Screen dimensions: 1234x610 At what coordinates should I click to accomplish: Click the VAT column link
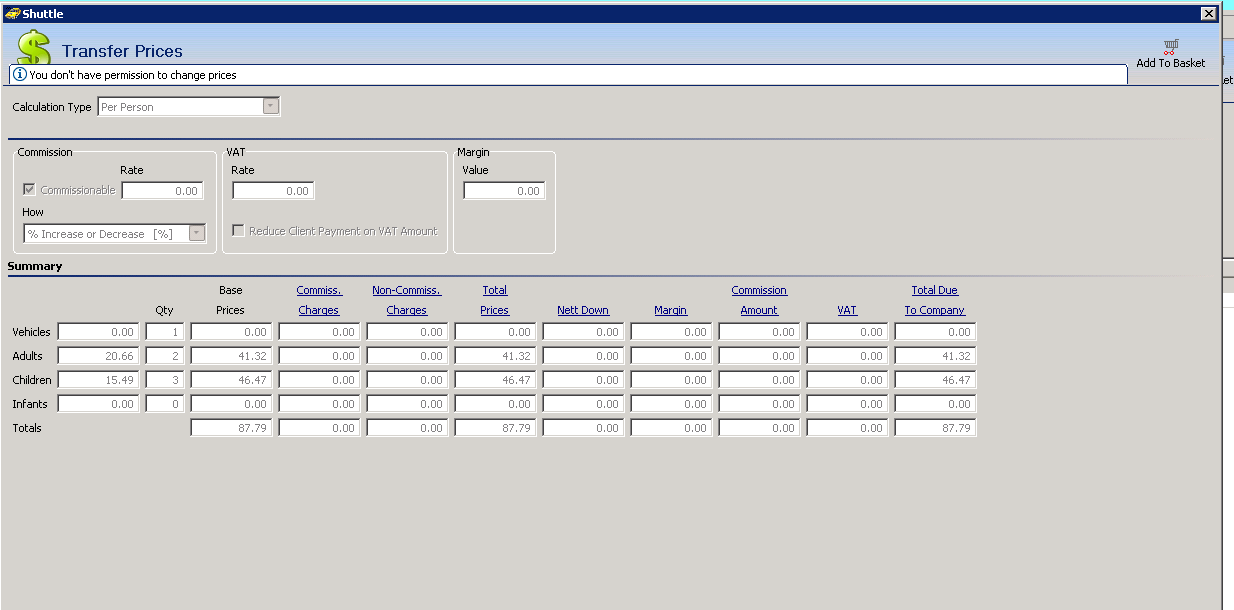(x=847, y=310)
